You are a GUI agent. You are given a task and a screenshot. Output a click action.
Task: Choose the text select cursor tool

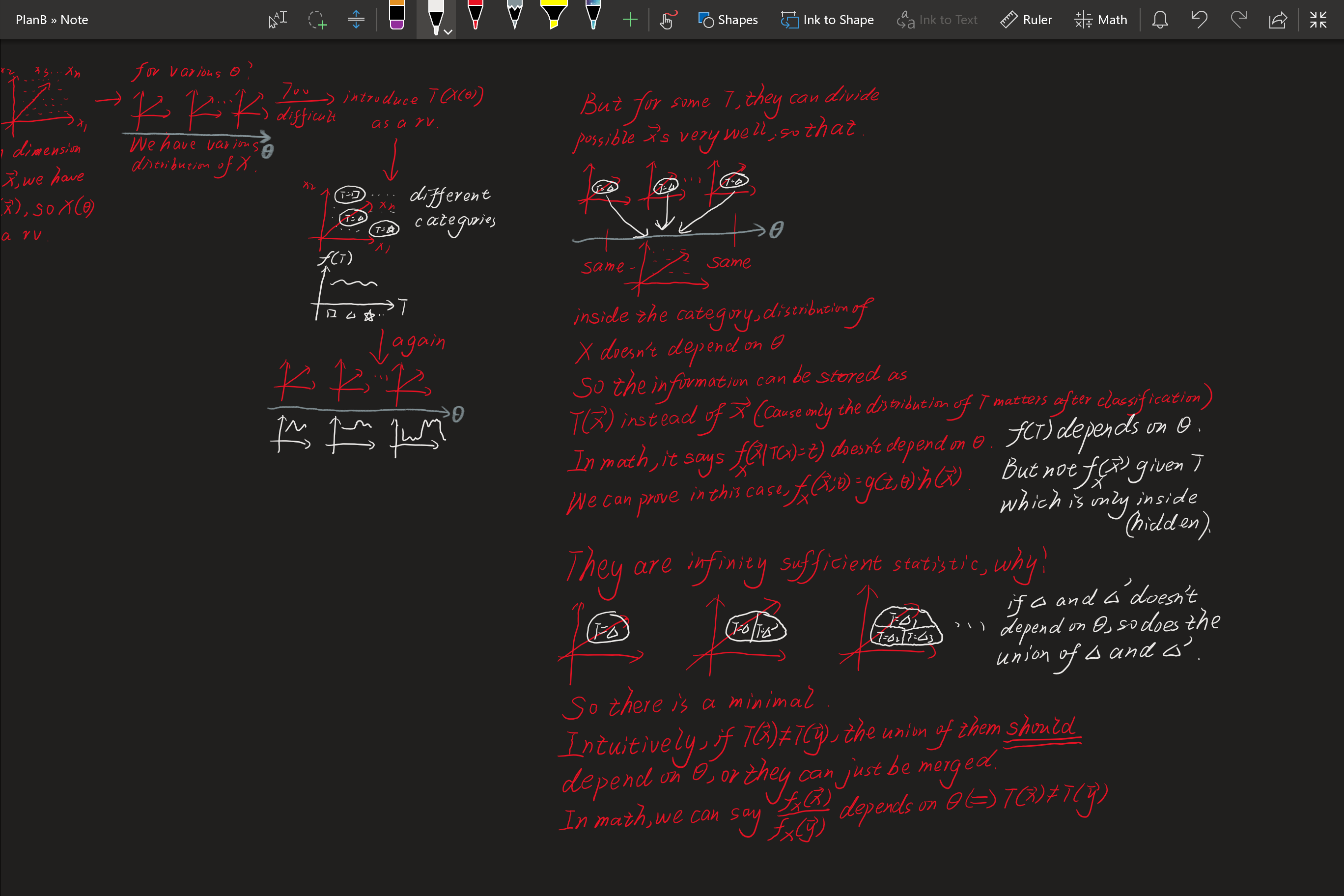[278, 20]
